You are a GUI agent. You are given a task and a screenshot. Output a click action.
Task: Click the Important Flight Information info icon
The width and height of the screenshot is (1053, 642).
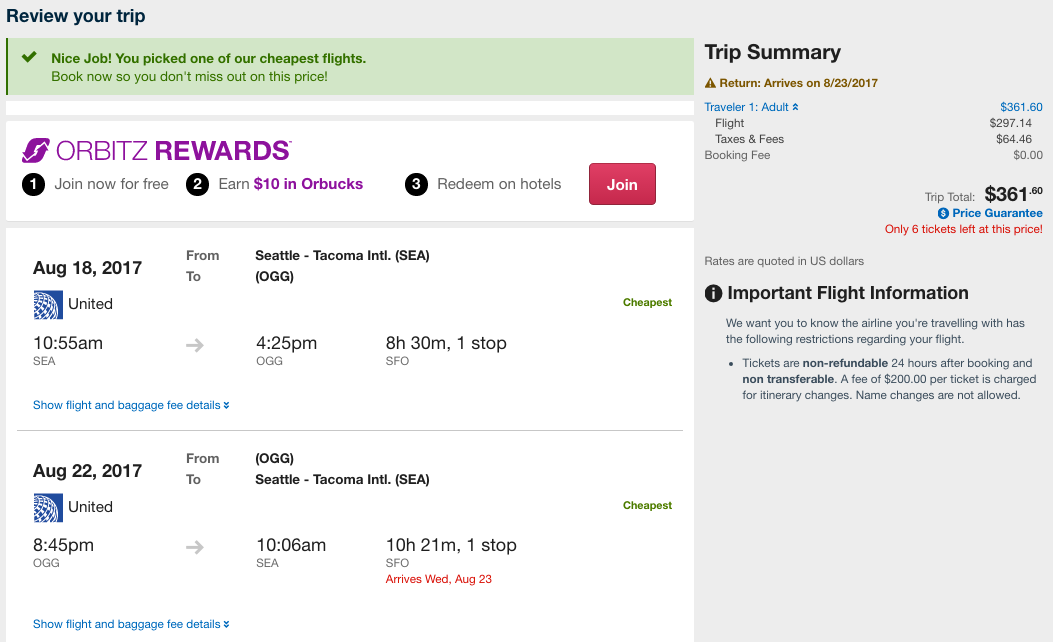click(x=714, y=293)
